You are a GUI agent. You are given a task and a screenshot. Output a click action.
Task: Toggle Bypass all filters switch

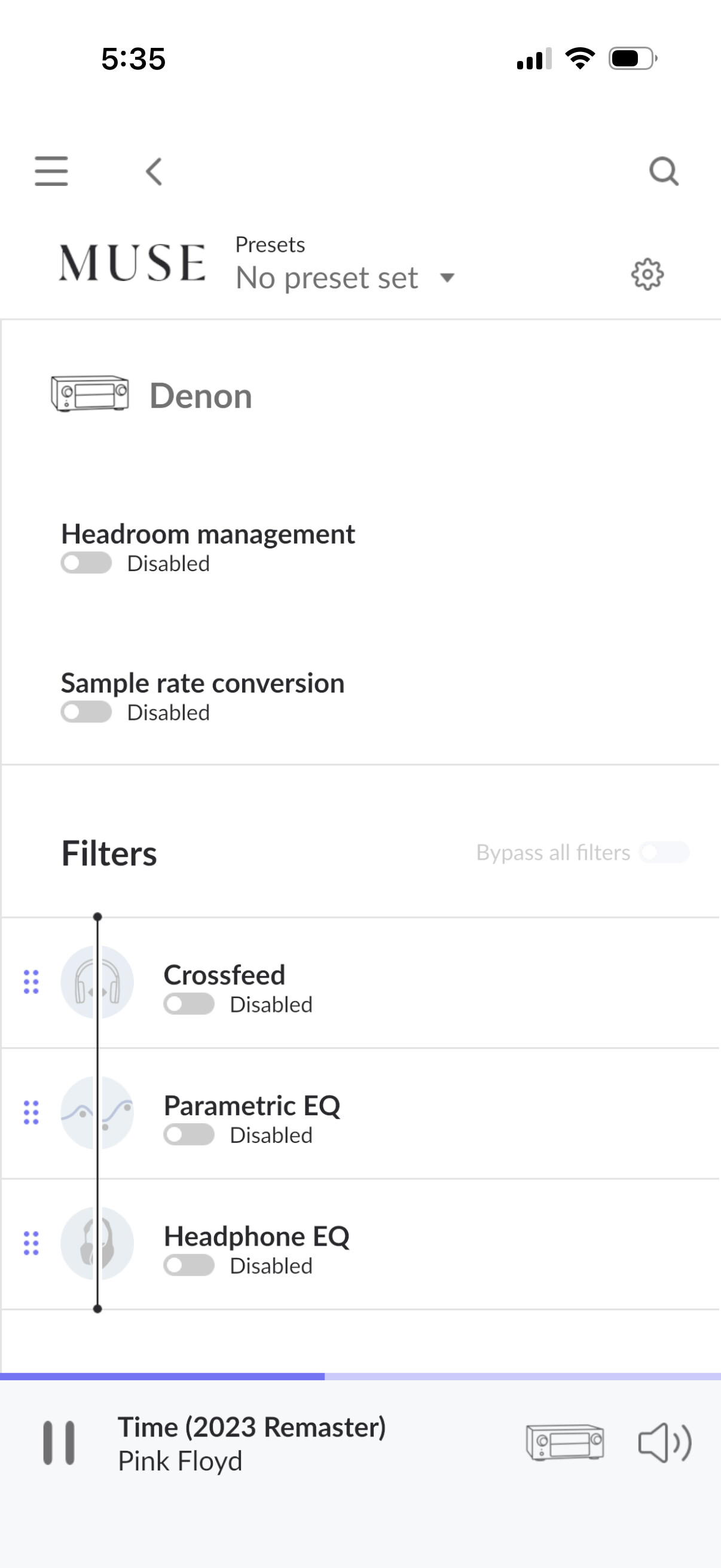pyautogui.click(x=664, y=852)
